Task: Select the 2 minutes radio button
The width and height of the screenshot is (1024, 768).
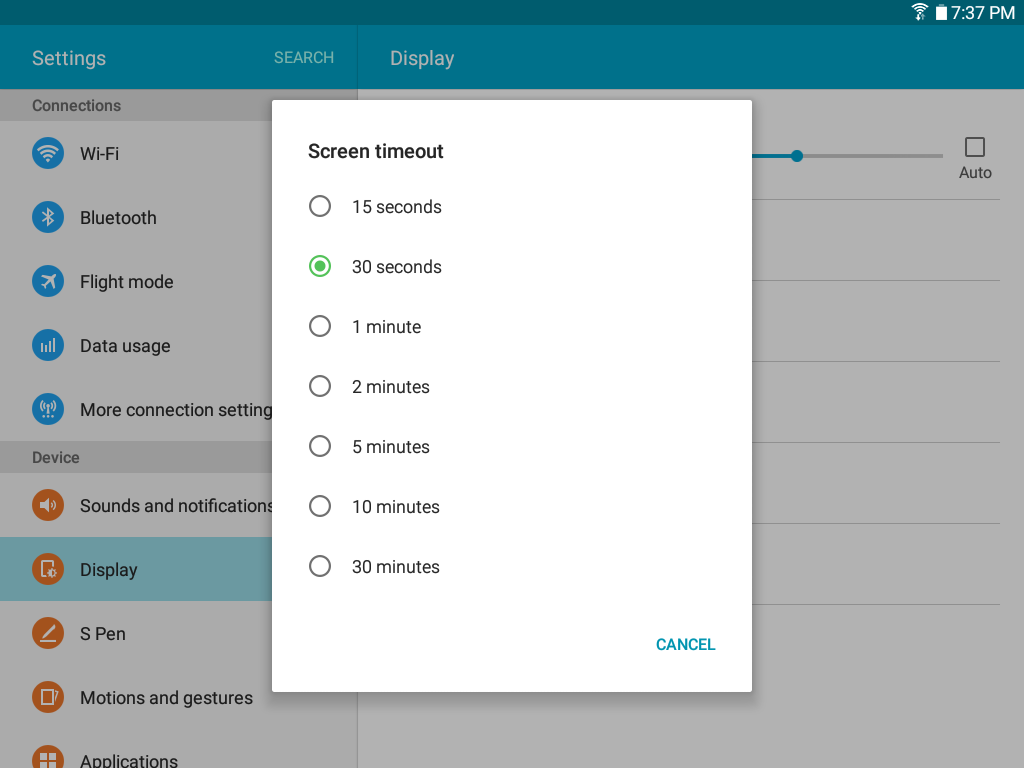Action: (x=320, y=387)
